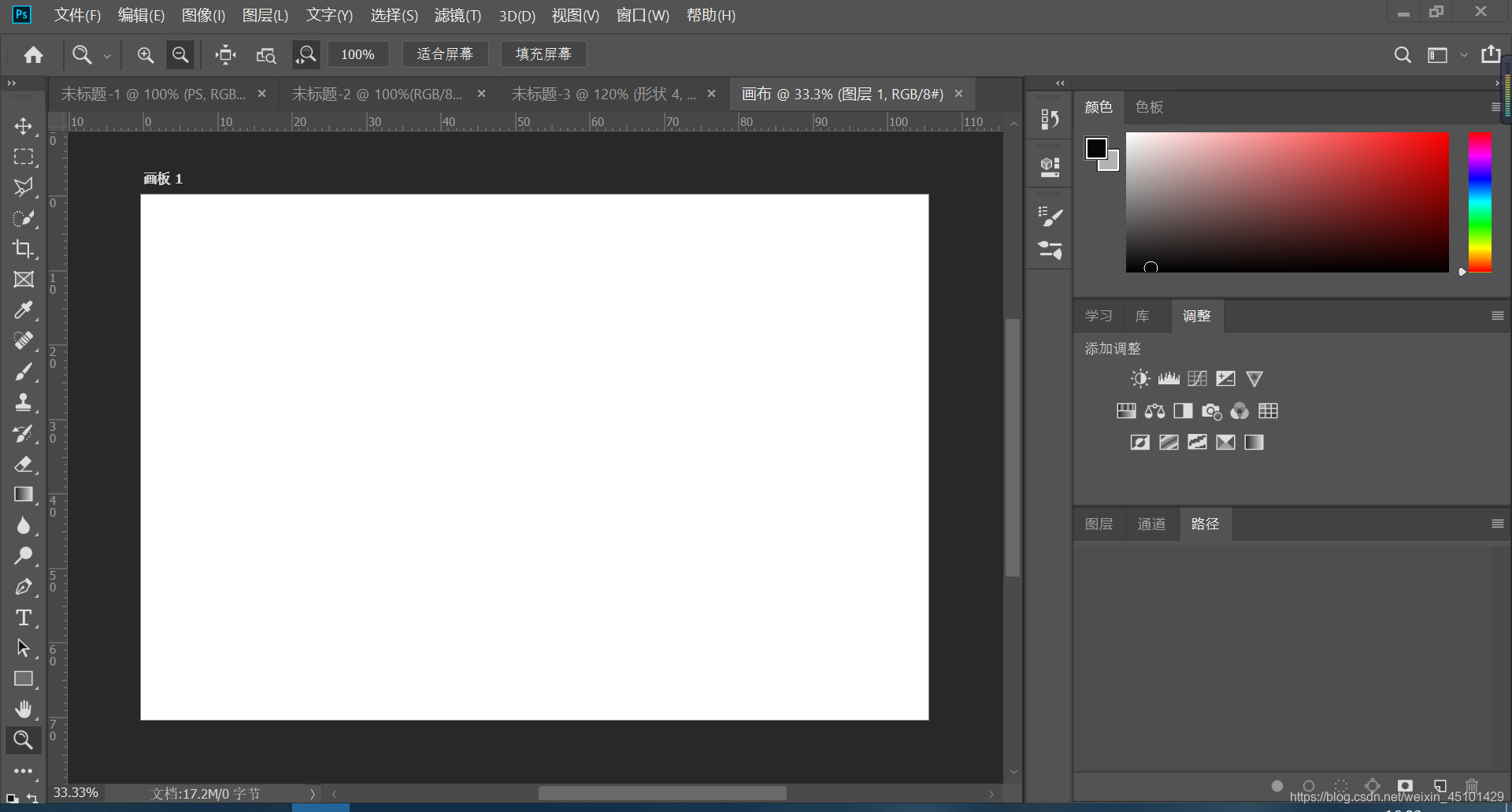This screenshot has width=1512, height=812.
Task: Open the Paths panel flyout menu
Action: (x=1497, y=524)
